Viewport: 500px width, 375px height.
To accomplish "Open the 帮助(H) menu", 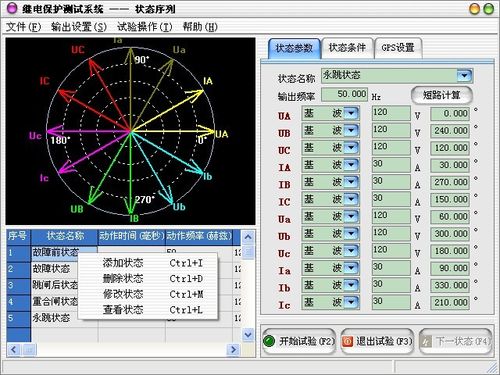I will coord(200,27).
